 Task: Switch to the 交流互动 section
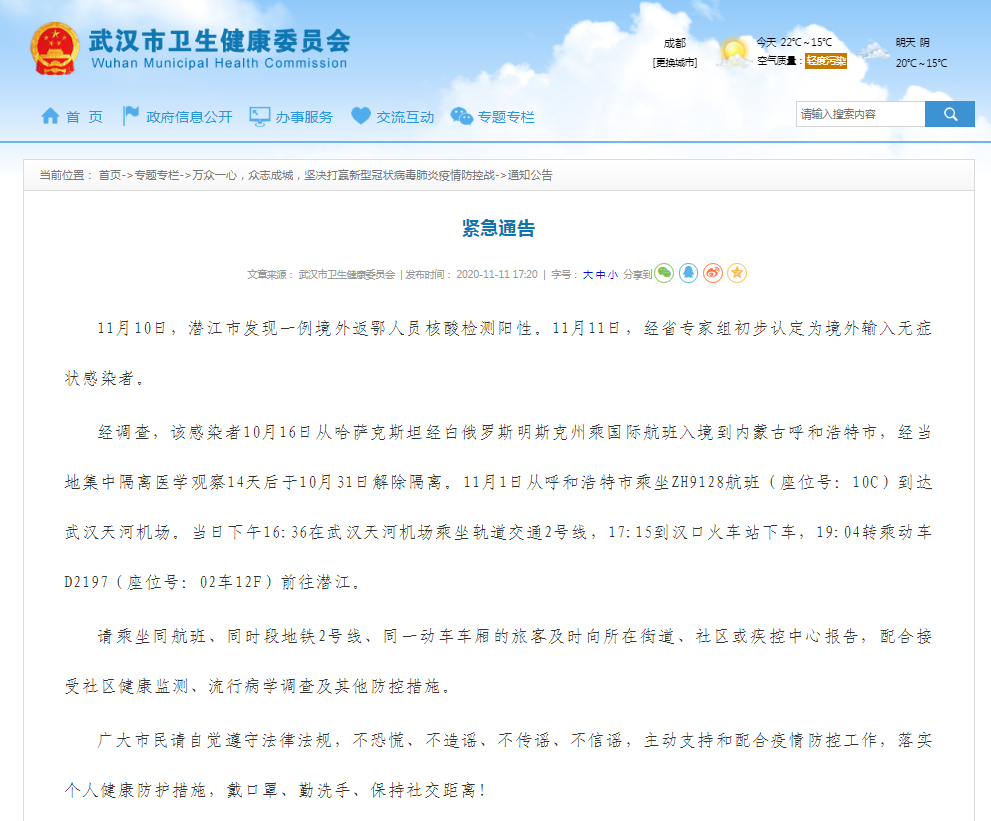click(405, 115)
